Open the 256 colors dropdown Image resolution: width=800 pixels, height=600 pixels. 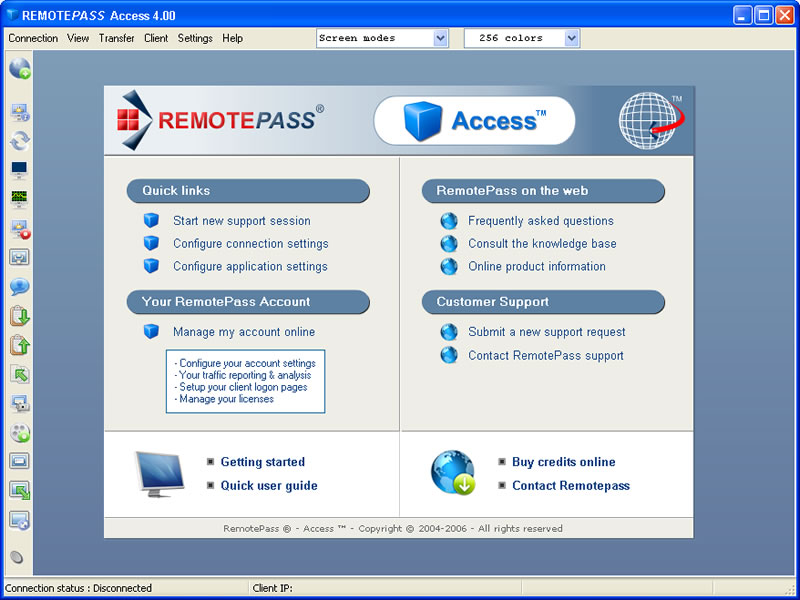(522, 38)
